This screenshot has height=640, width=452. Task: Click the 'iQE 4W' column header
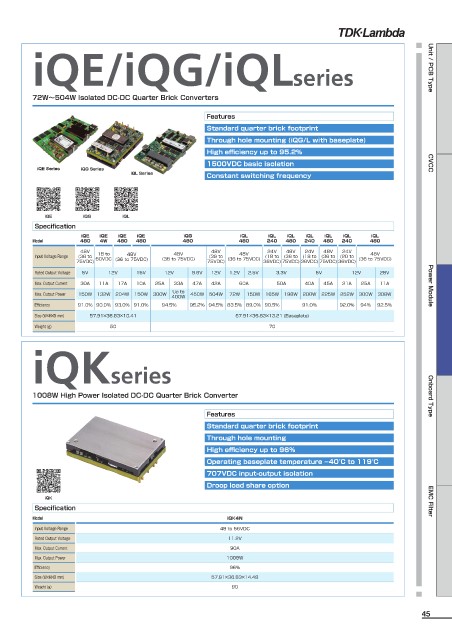click(x=103, y=238)
